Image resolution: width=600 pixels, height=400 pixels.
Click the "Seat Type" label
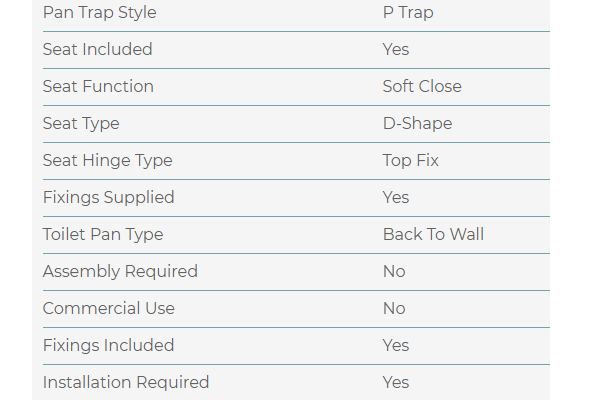(81, 123)
